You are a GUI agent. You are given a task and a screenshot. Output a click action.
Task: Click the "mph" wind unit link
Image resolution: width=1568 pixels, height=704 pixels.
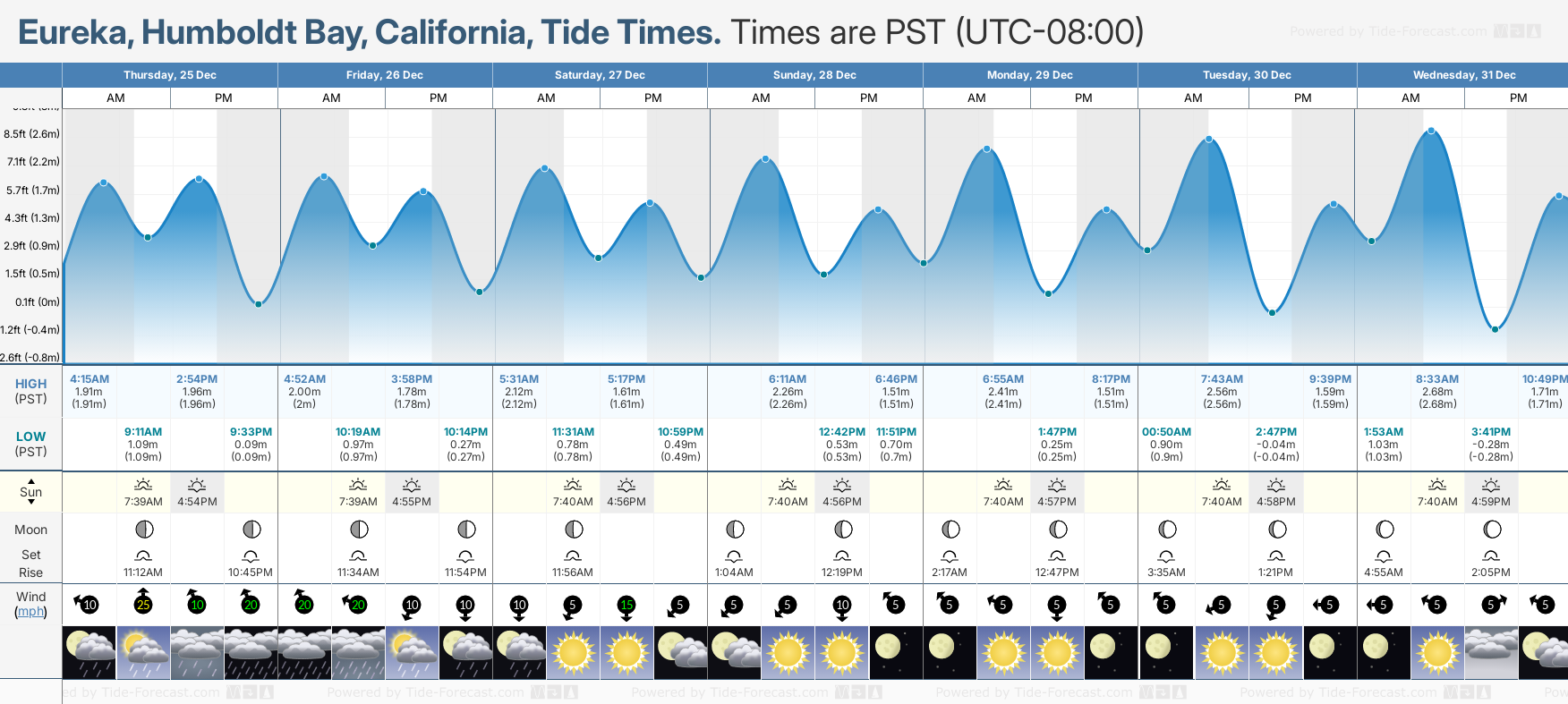pyautogui.click(x=30, y=612)
